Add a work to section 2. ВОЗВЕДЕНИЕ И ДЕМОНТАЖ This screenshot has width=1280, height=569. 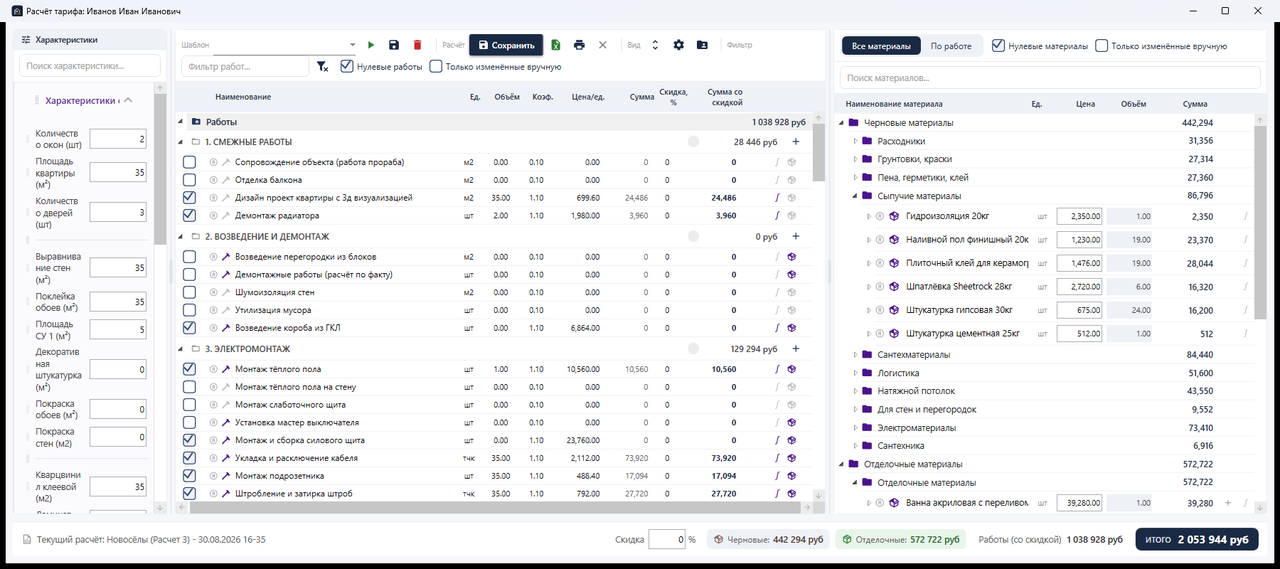pos(796,237)
